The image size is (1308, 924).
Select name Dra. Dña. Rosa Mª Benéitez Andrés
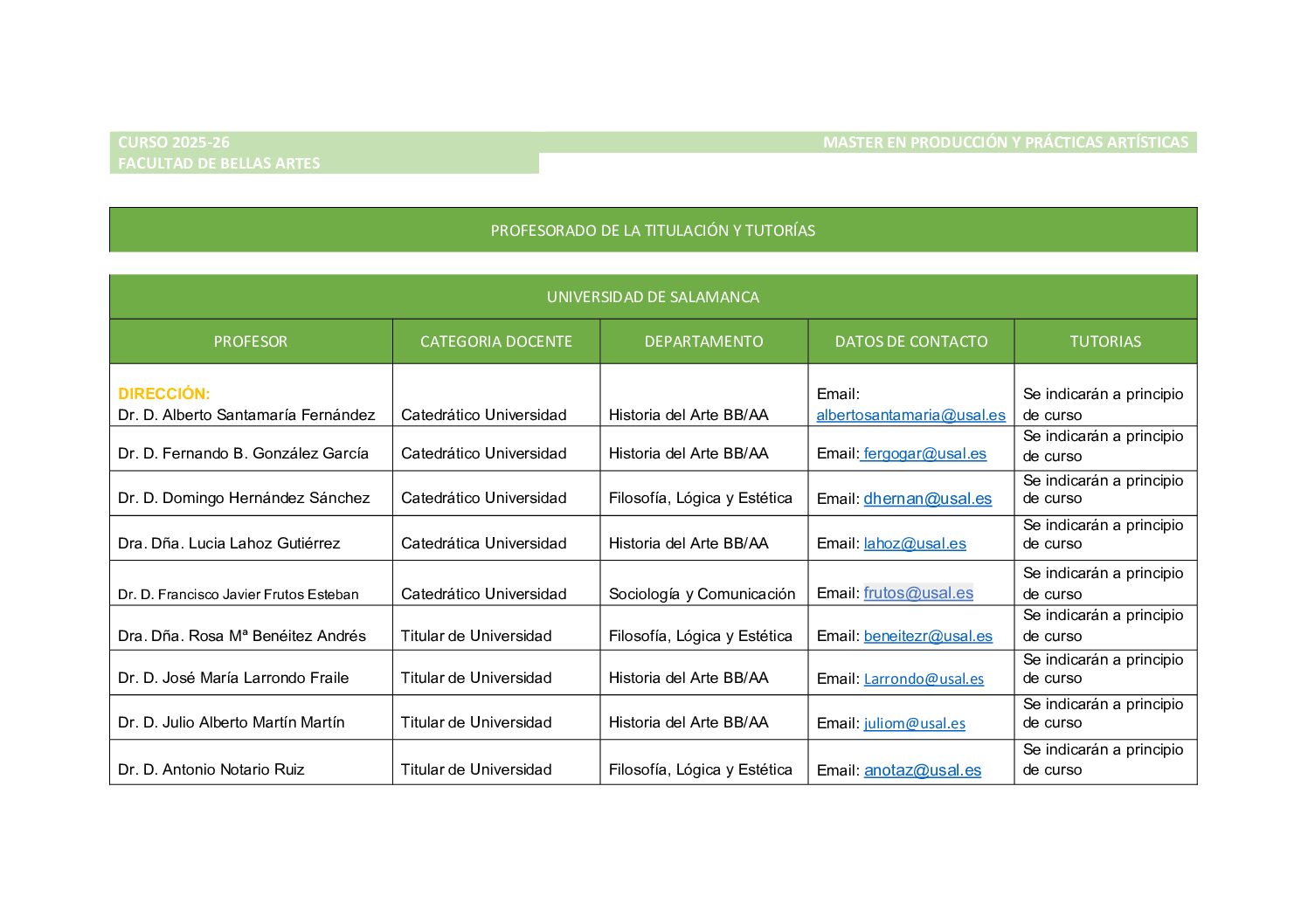point(242,636)
